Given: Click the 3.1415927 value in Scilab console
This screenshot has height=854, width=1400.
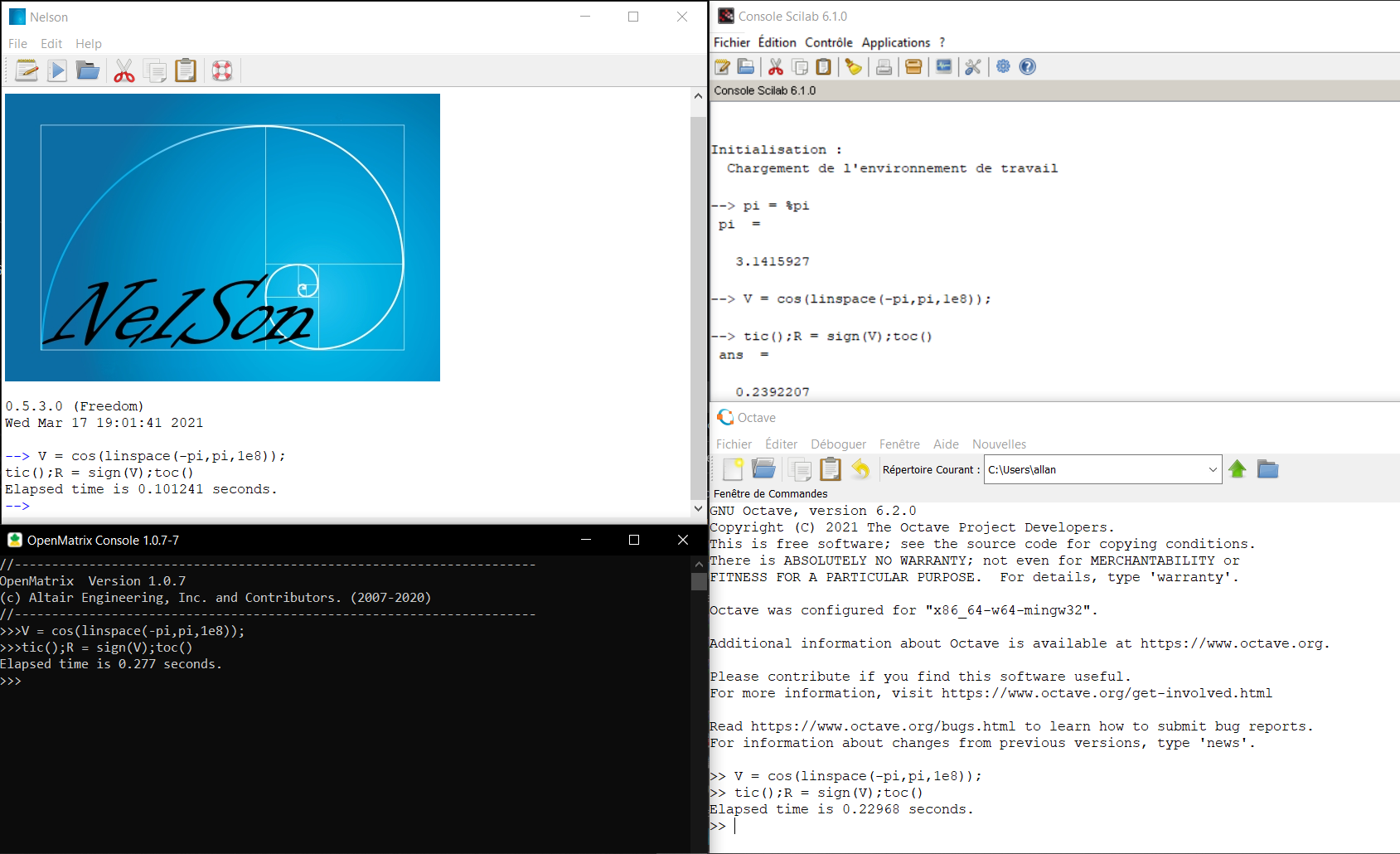Looking at the screenshot, I should click(773, 262).
